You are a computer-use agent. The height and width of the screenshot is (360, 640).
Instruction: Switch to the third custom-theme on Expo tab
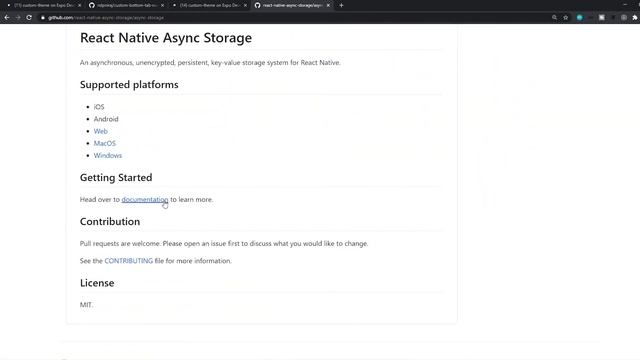[208, 5]
